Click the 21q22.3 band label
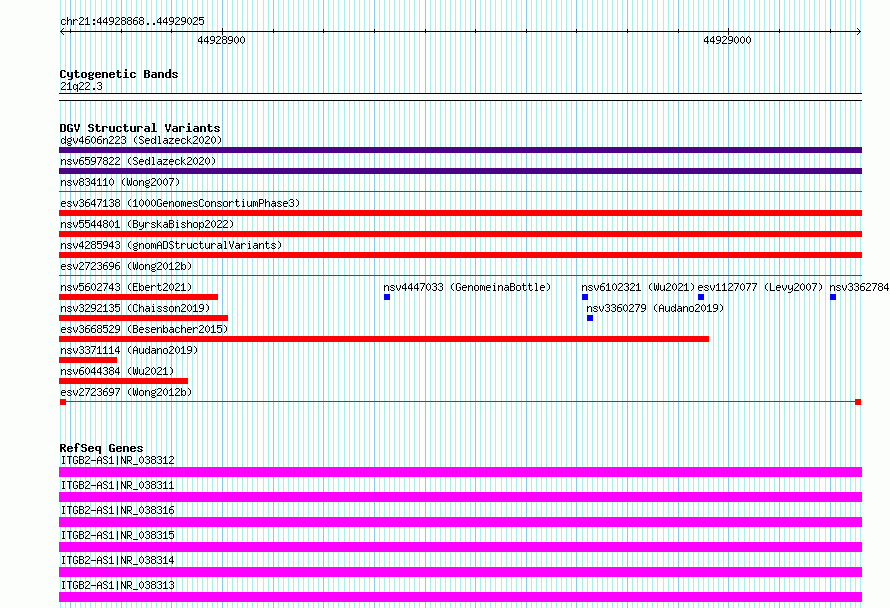This screenshot has height=608, width=890. (x=81, y=86)
